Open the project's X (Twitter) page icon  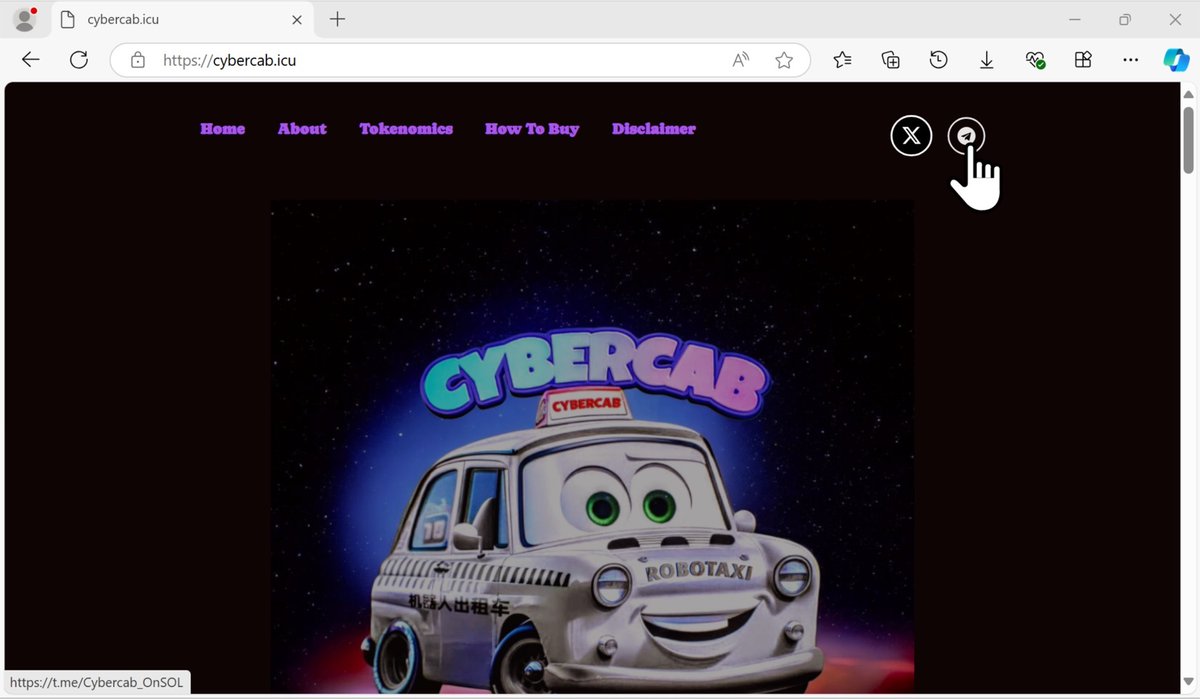911,135
